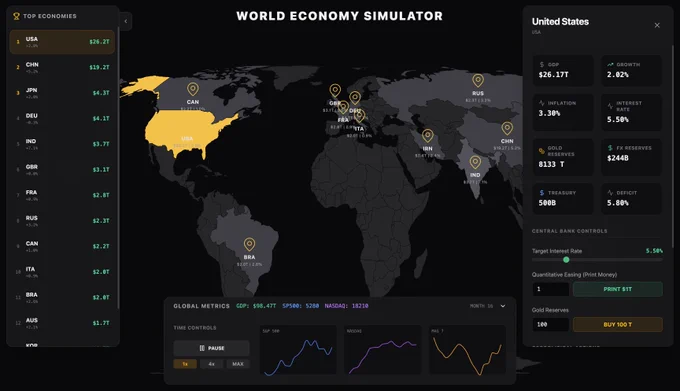Click the GDP: $98.47T global metric
Image resolution: width=680 pixels, height=391 pixels.
[x=256, y=306]
